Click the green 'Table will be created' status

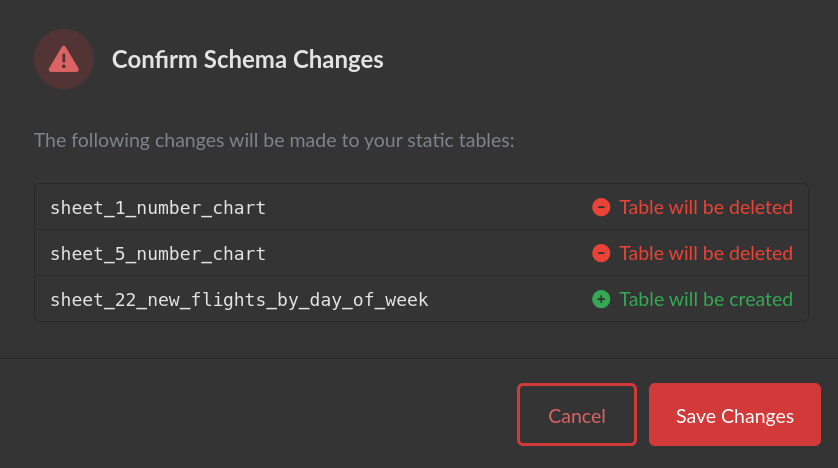(x=706, y=299)
